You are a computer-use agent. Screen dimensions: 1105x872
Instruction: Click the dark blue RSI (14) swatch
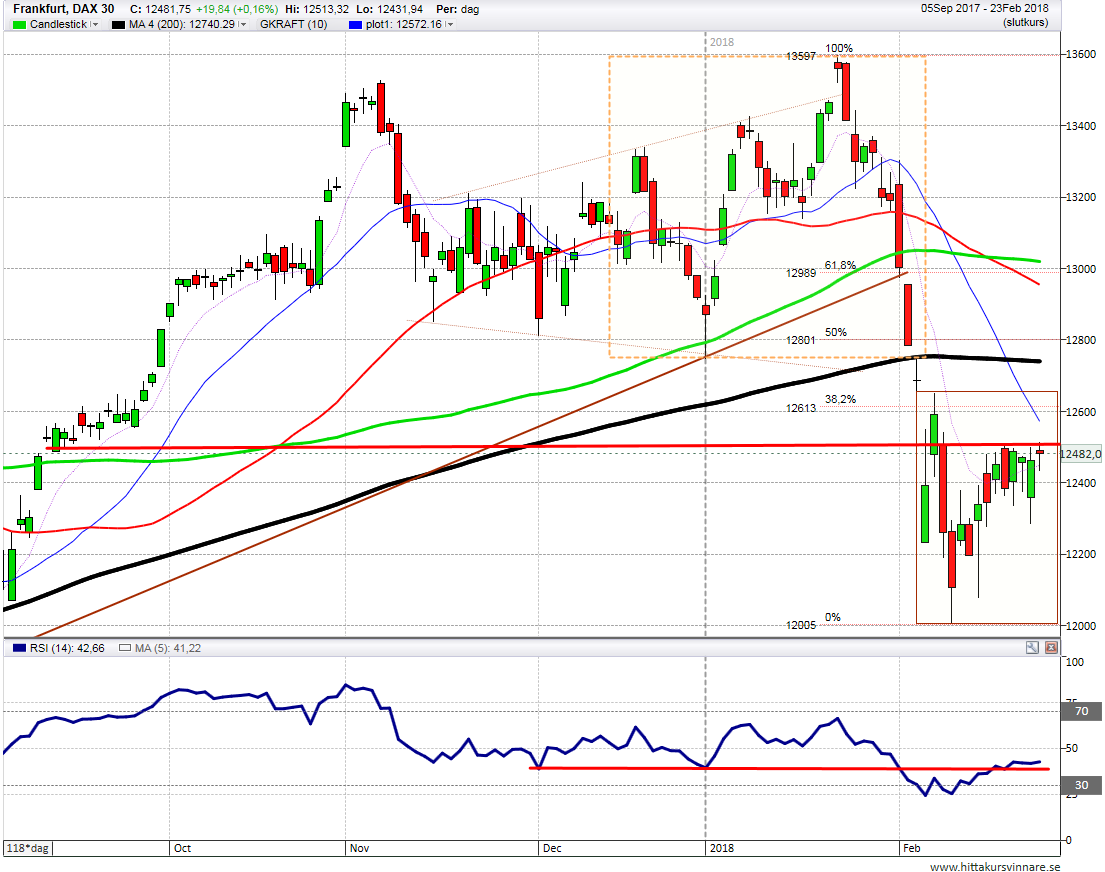pos(19,648)
